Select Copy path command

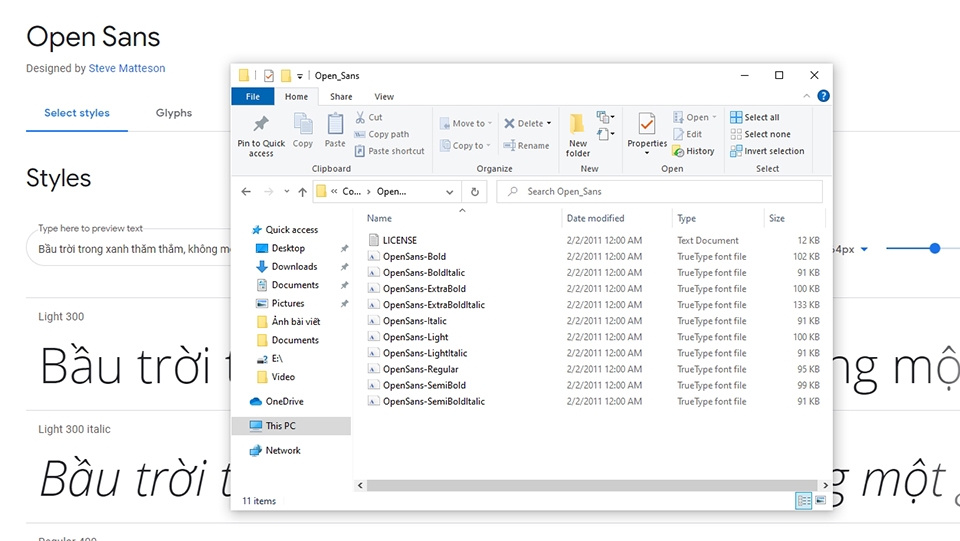point(381,134)
